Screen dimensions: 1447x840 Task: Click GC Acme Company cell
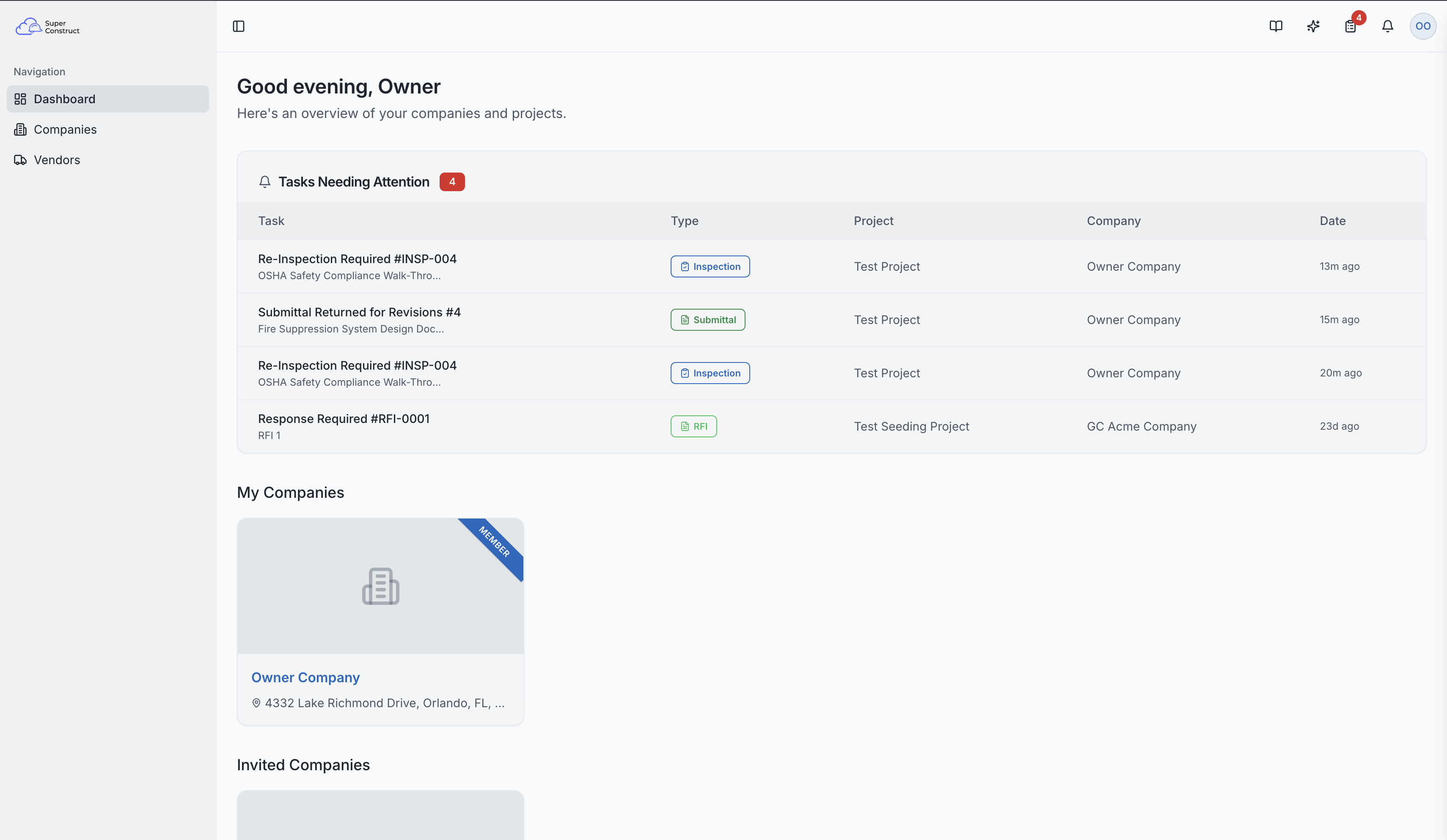[x=1142, y=427]
